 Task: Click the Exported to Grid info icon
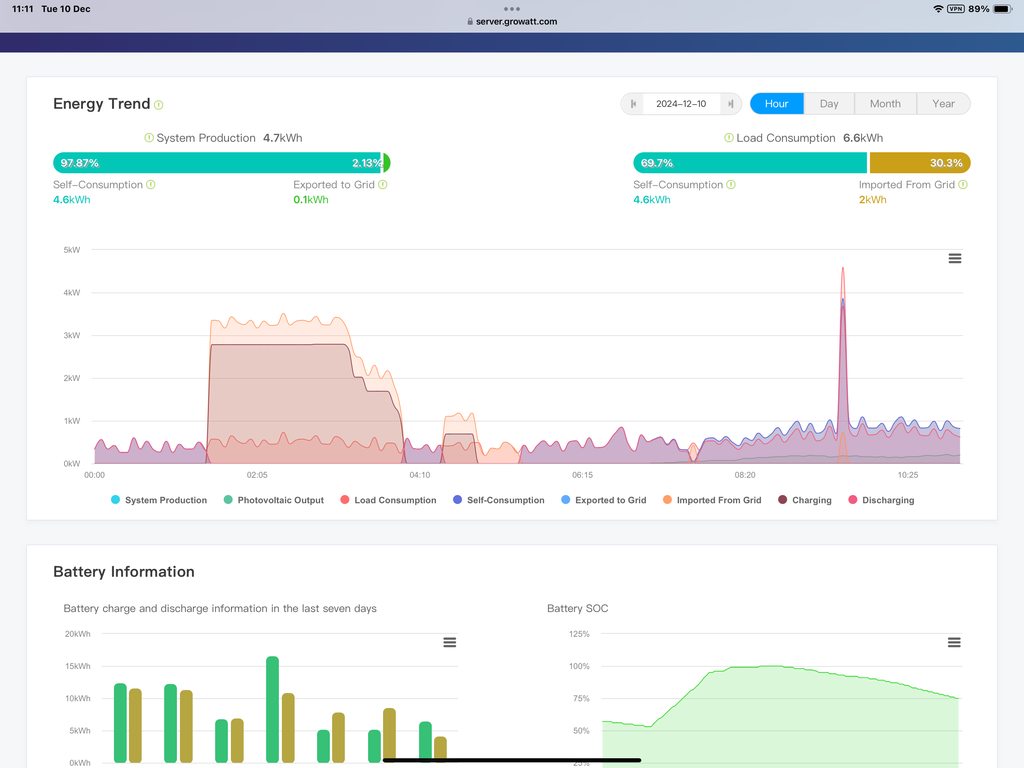(383, 185)
